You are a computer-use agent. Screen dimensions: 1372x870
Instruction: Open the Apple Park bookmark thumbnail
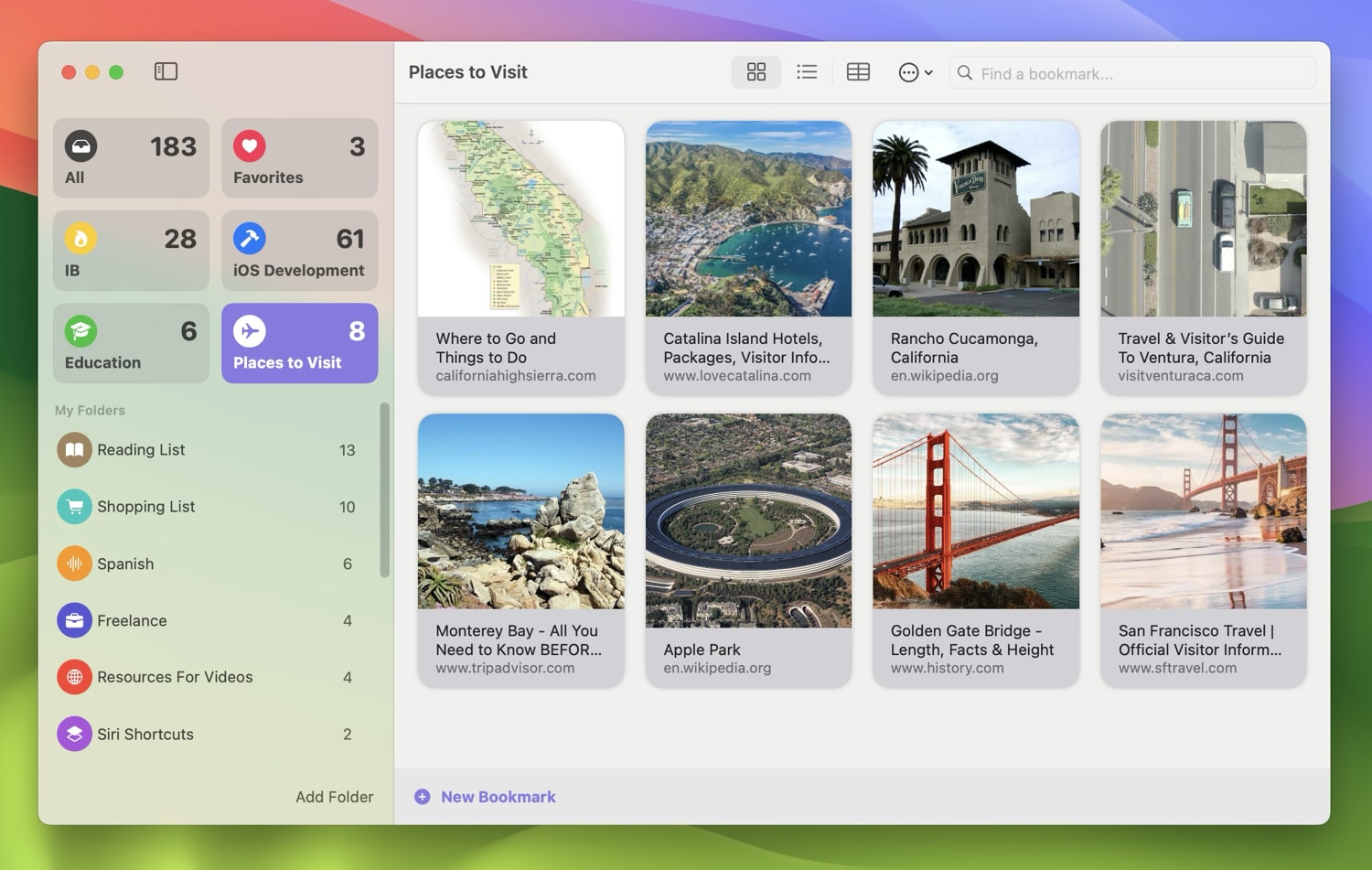748,520
